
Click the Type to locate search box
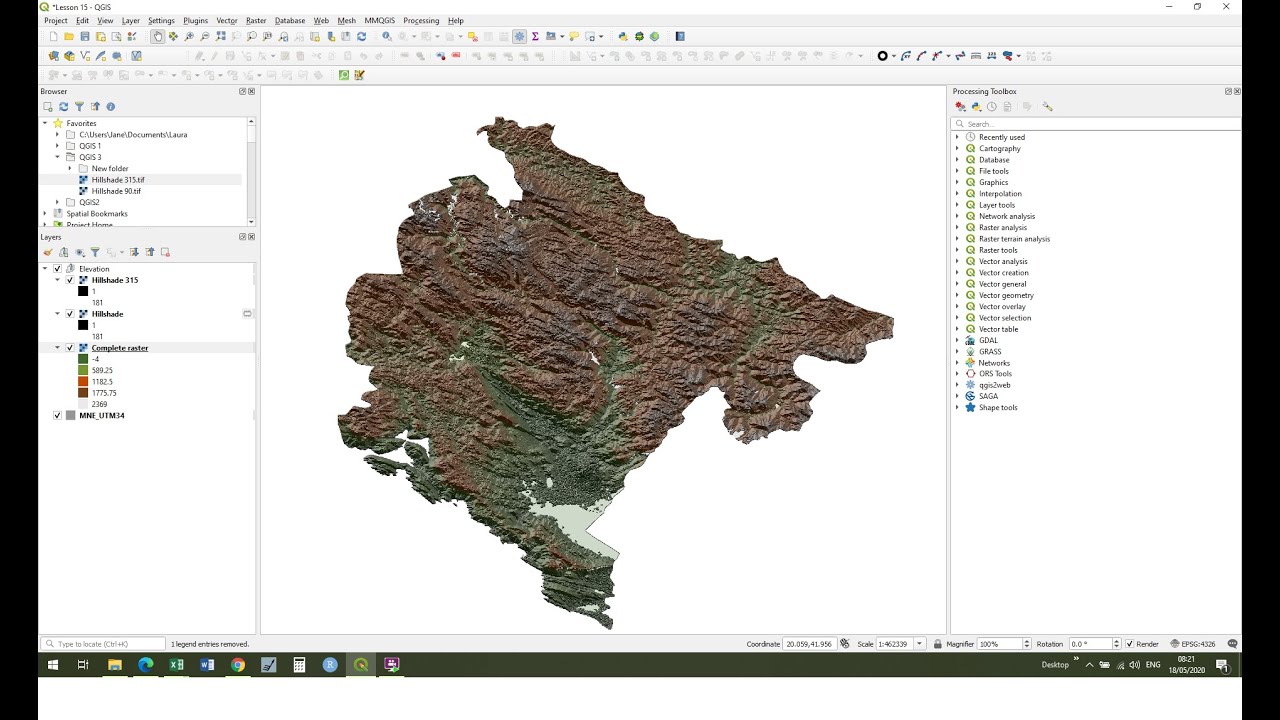pyautogui.click(x=103, y=644)
